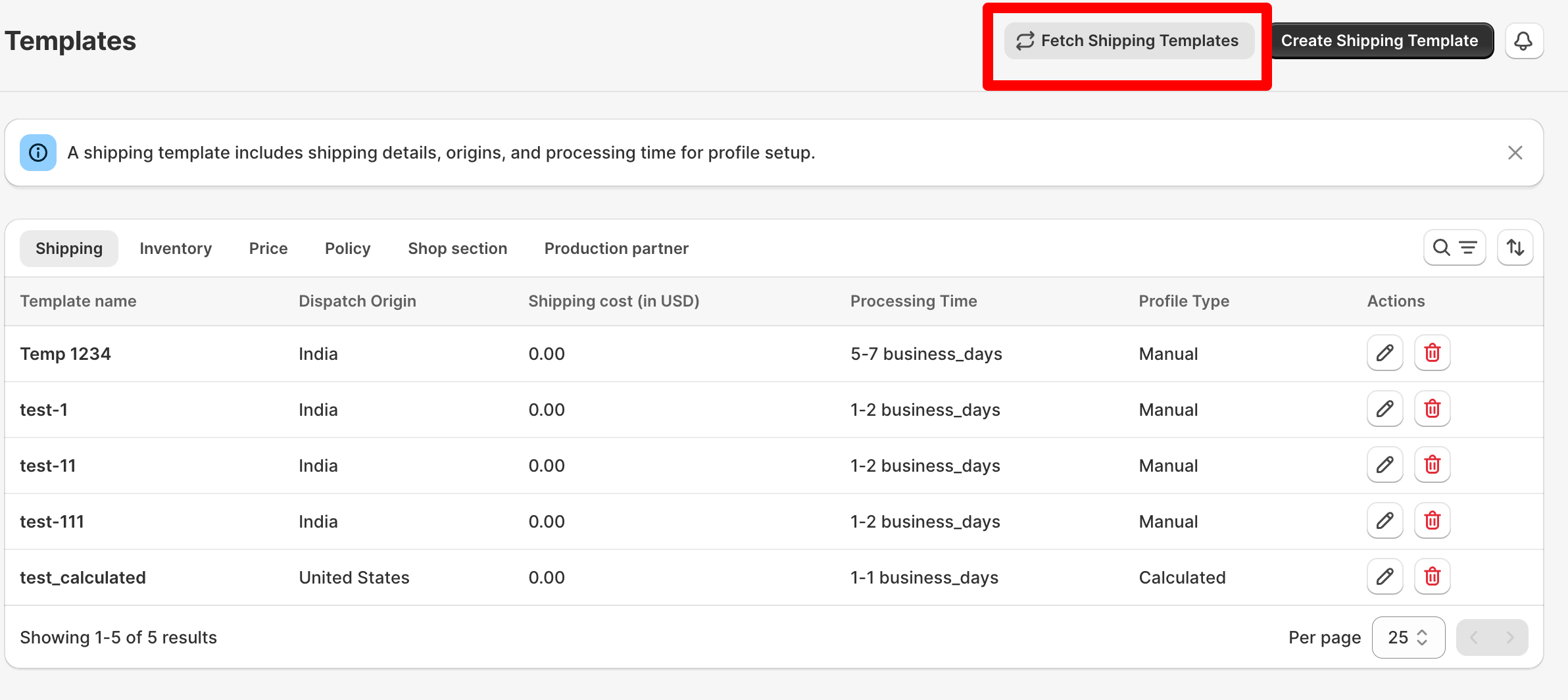Click the sort arrows icon

tap(1515, 247)
